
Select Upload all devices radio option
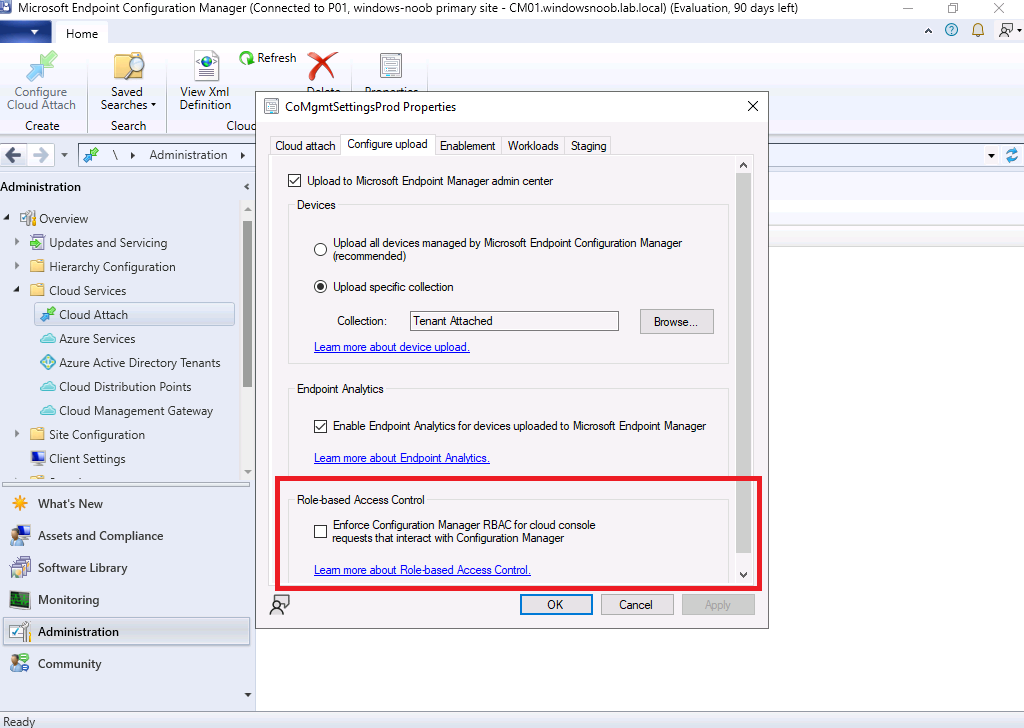tap(320, 249)
